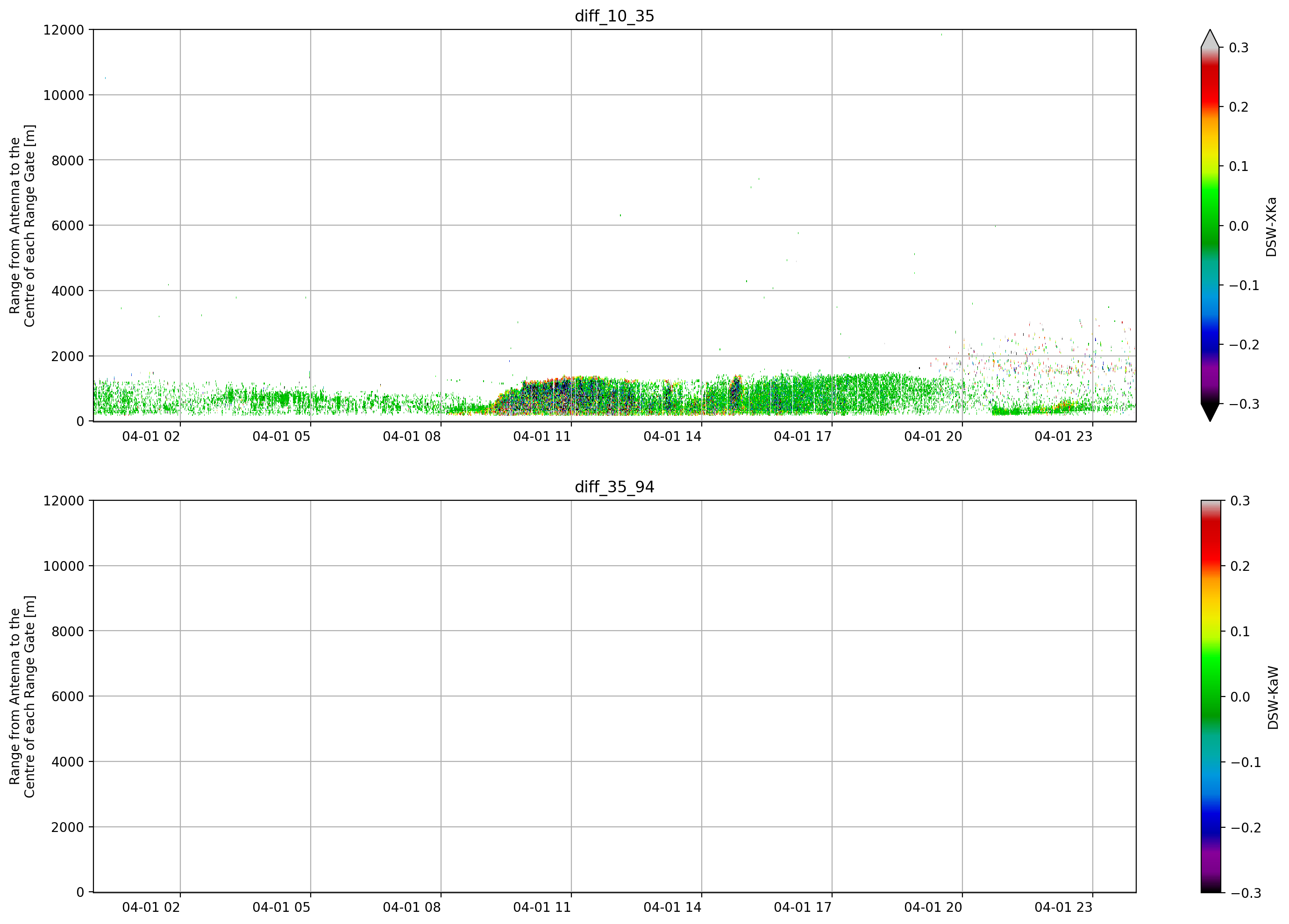Click the y-axis range label of diff_10_35

pyautogui.click(x=22, y=226)
